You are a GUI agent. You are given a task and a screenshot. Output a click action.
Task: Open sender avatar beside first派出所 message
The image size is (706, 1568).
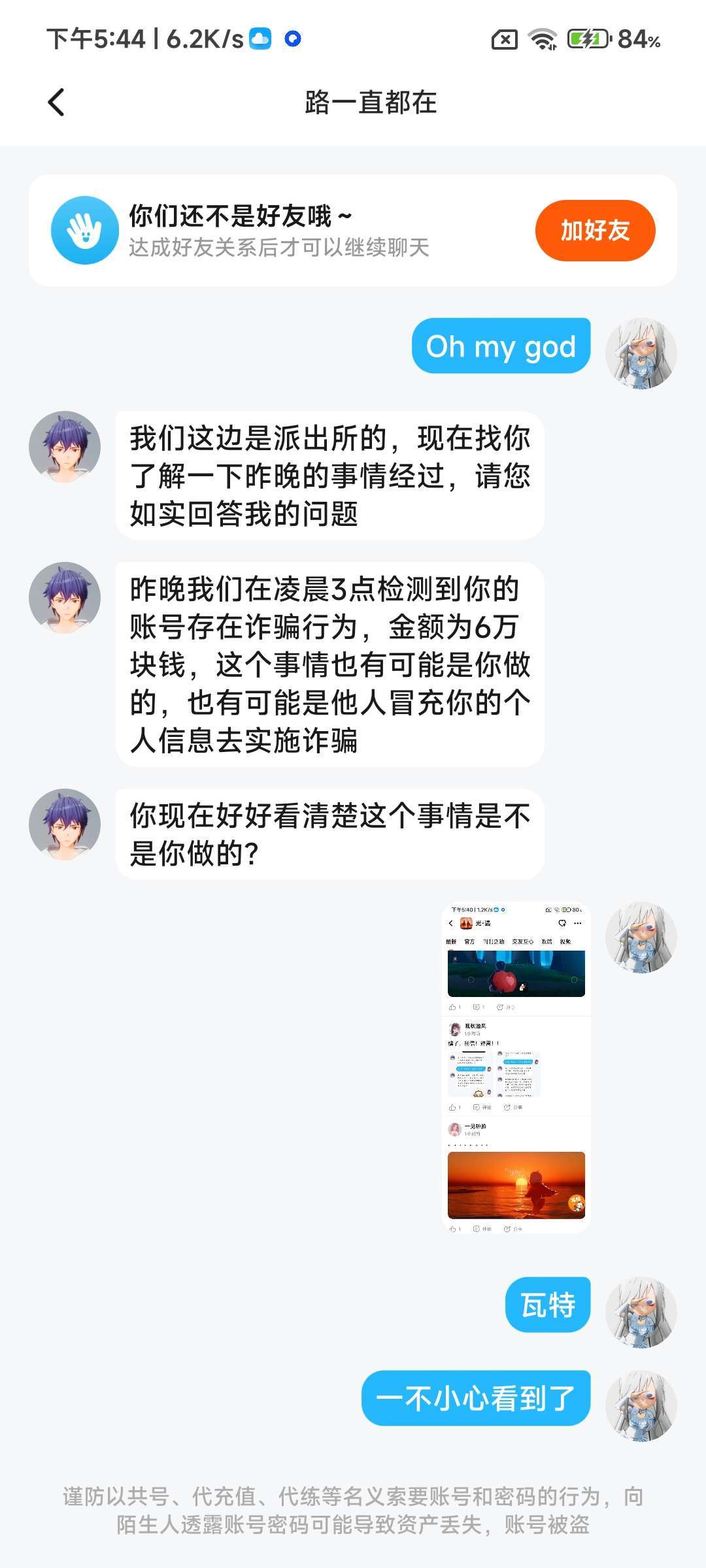[65, 447]
